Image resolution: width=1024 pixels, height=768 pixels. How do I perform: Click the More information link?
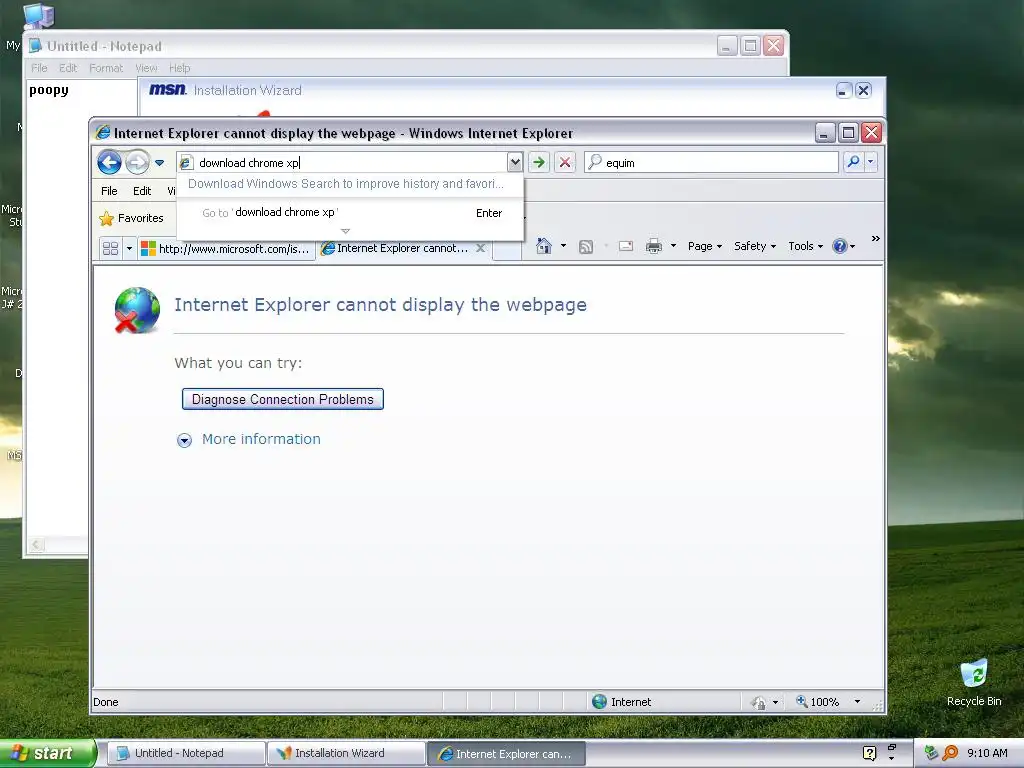[x=261, y=439]
